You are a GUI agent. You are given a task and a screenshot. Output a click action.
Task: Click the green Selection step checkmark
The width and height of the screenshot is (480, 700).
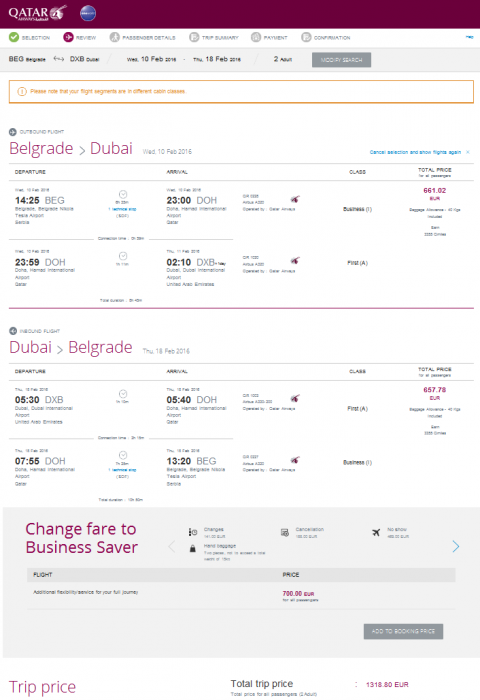[x=14, y=38]
